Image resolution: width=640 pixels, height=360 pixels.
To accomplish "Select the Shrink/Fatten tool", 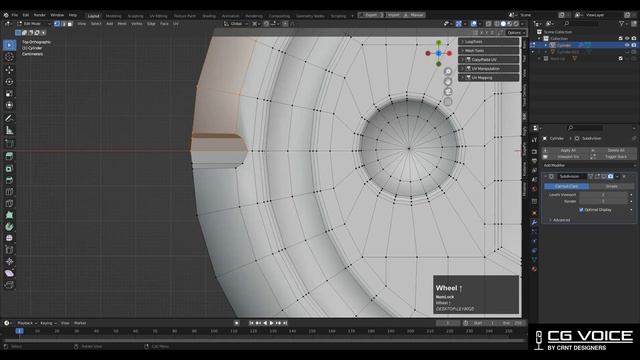I will coord(9,261).
